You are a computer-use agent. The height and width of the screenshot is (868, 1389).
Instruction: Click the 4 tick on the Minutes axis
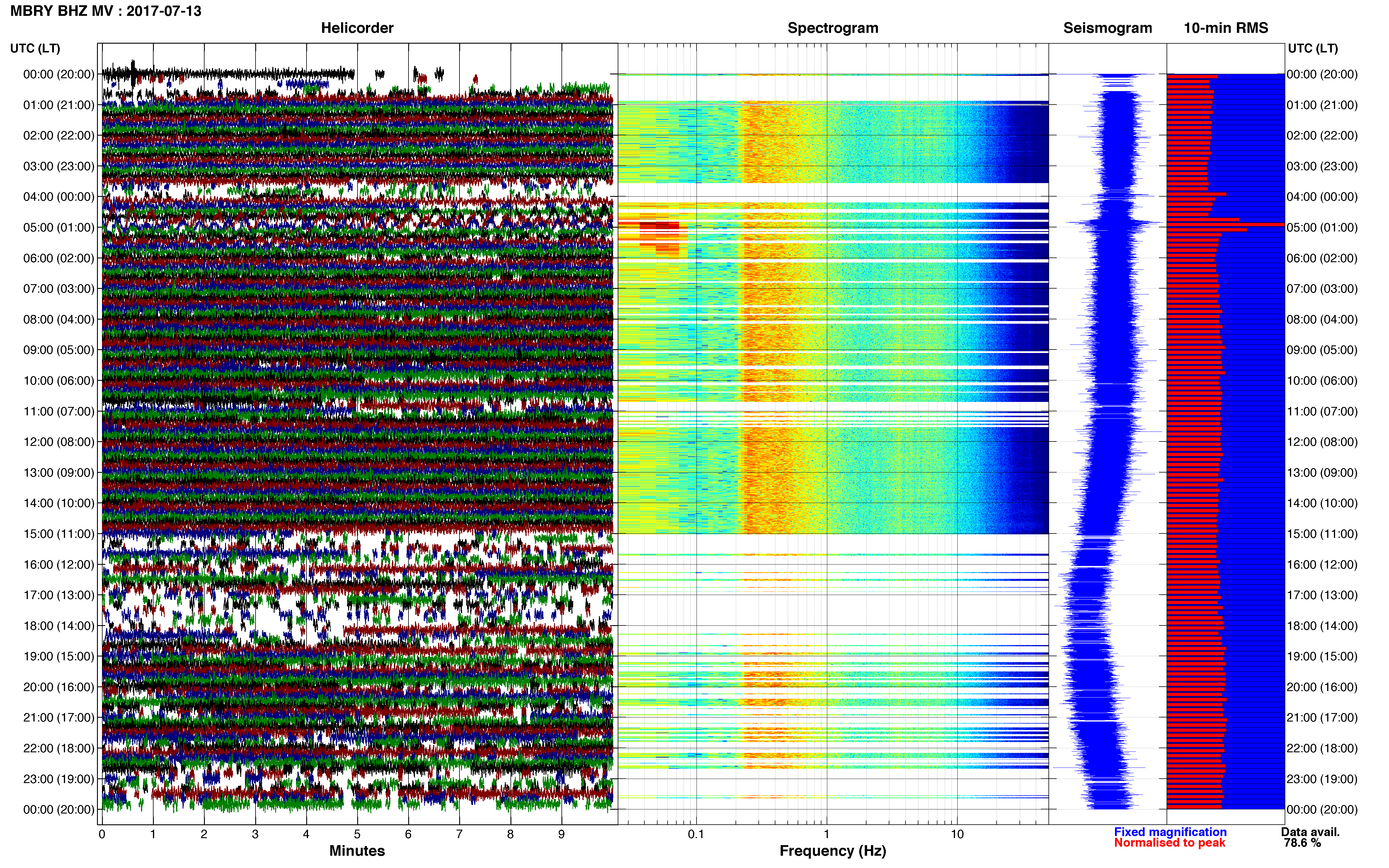tap(306, 834)
